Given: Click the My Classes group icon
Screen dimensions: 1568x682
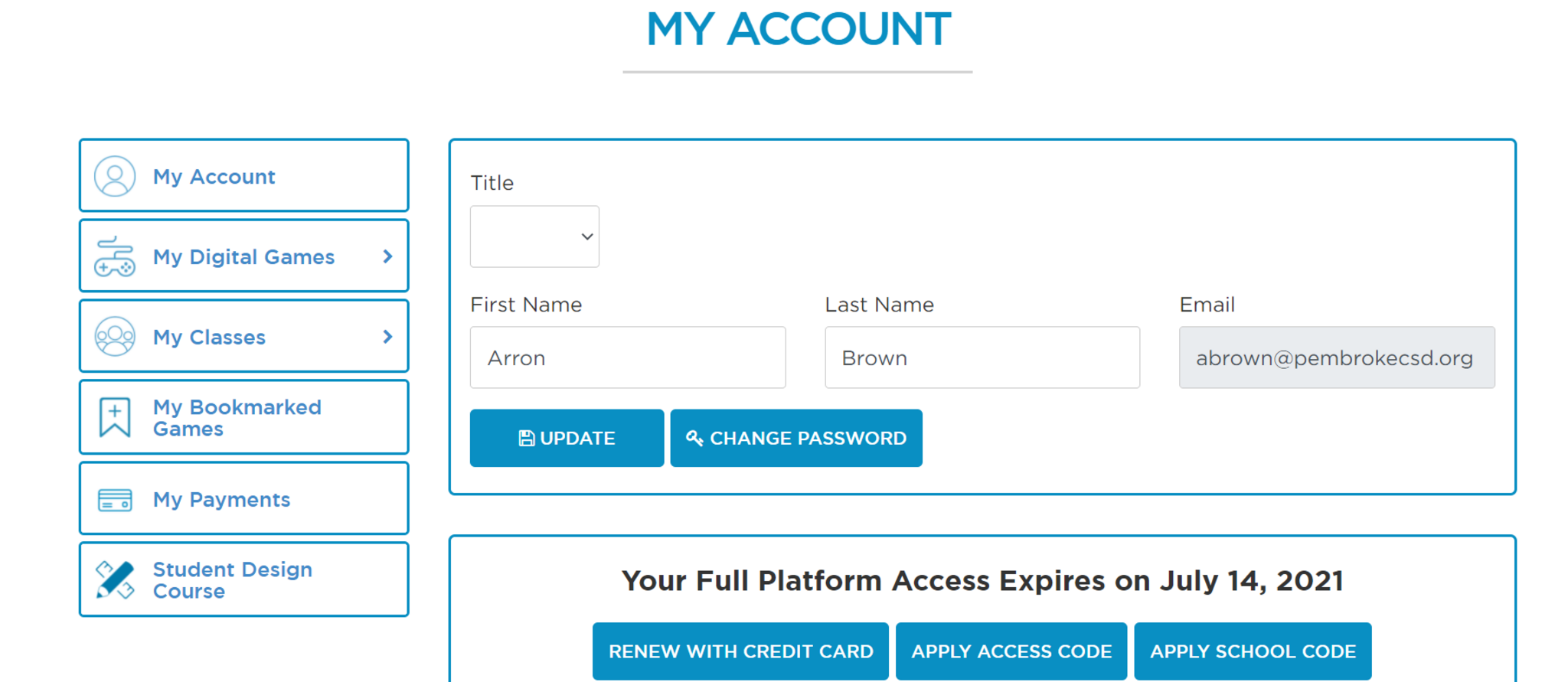Looking at the screenshot, I should pyautogui.click(x=115, y=337).
